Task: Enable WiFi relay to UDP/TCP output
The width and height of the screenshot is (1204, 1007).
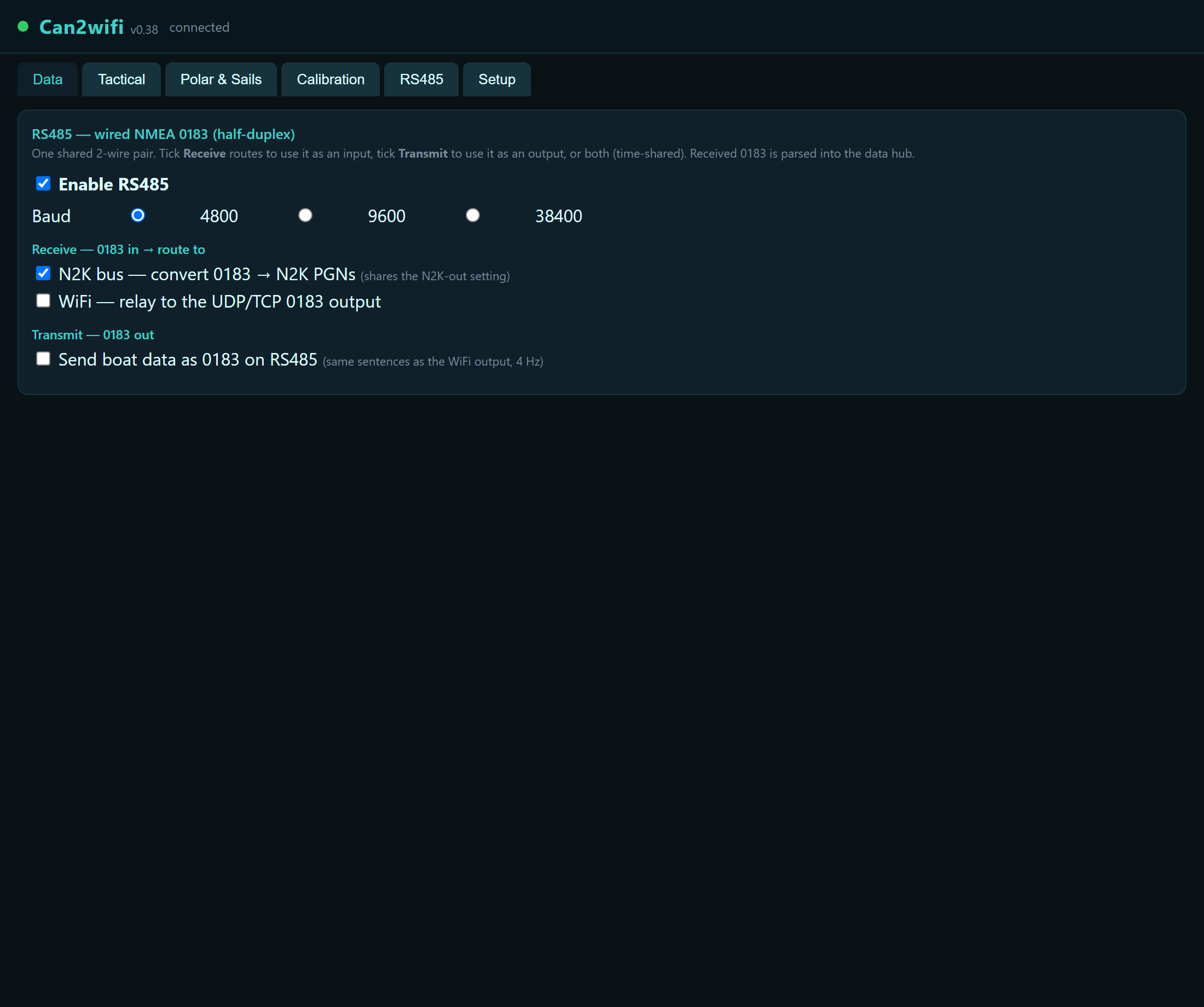Action: 43,300
